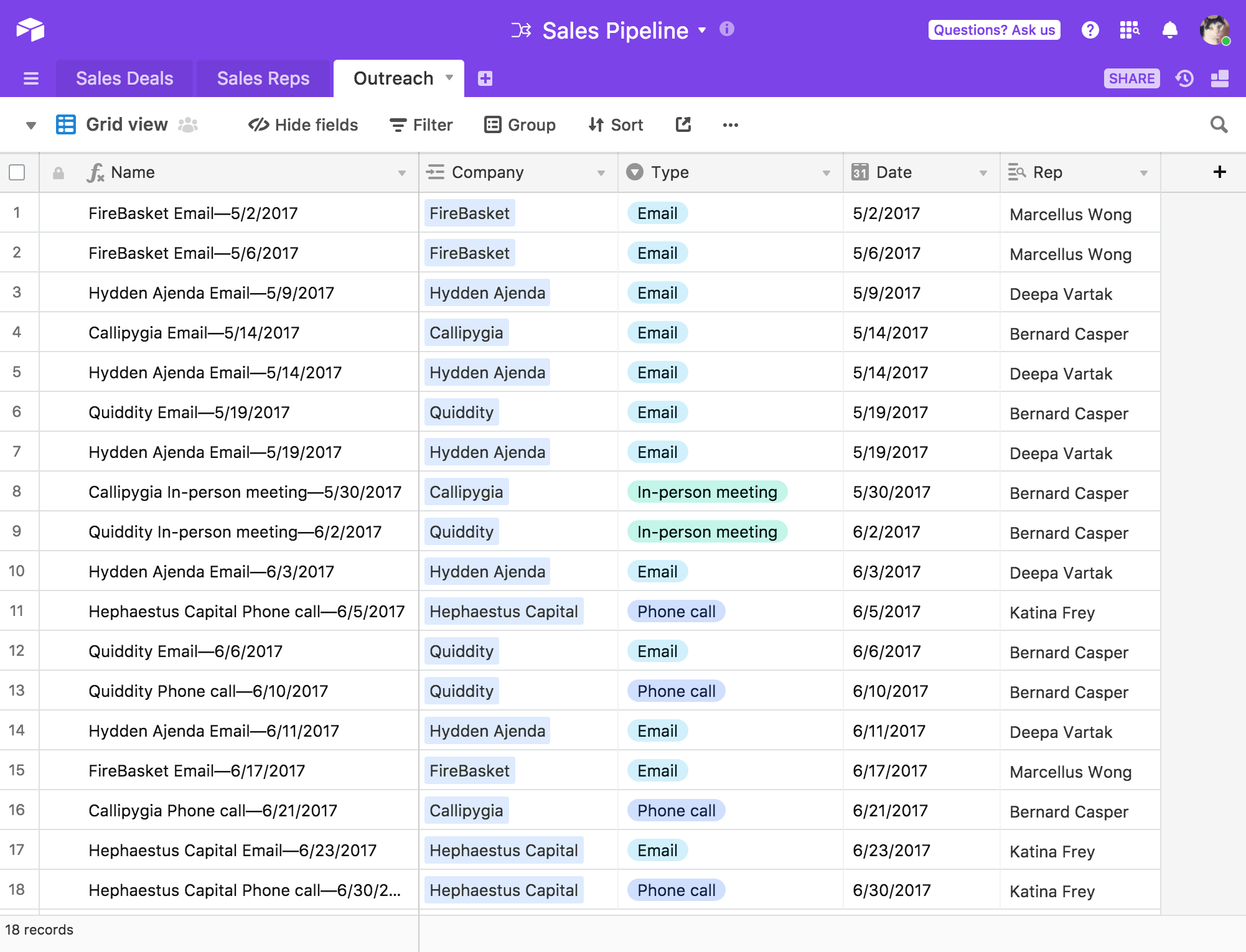Viewport: 1246px width, 952px height.
Task: Click the base info icon next to Sales Pipeline
Action: (x=726, y=29)
